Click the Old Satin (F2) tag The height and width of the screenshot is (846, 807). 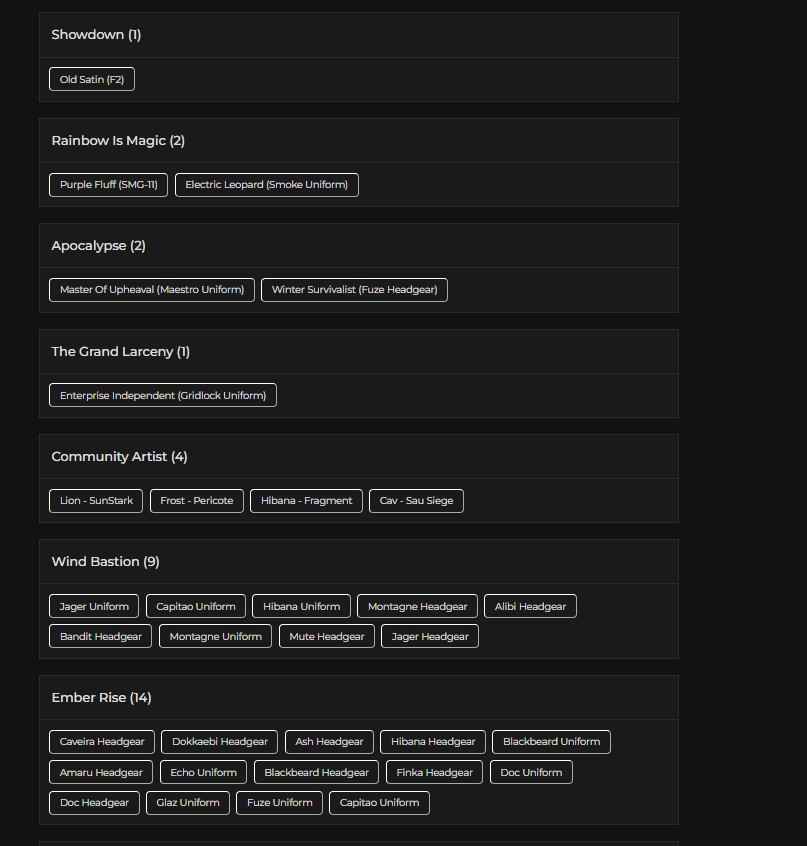coord(92,79)
